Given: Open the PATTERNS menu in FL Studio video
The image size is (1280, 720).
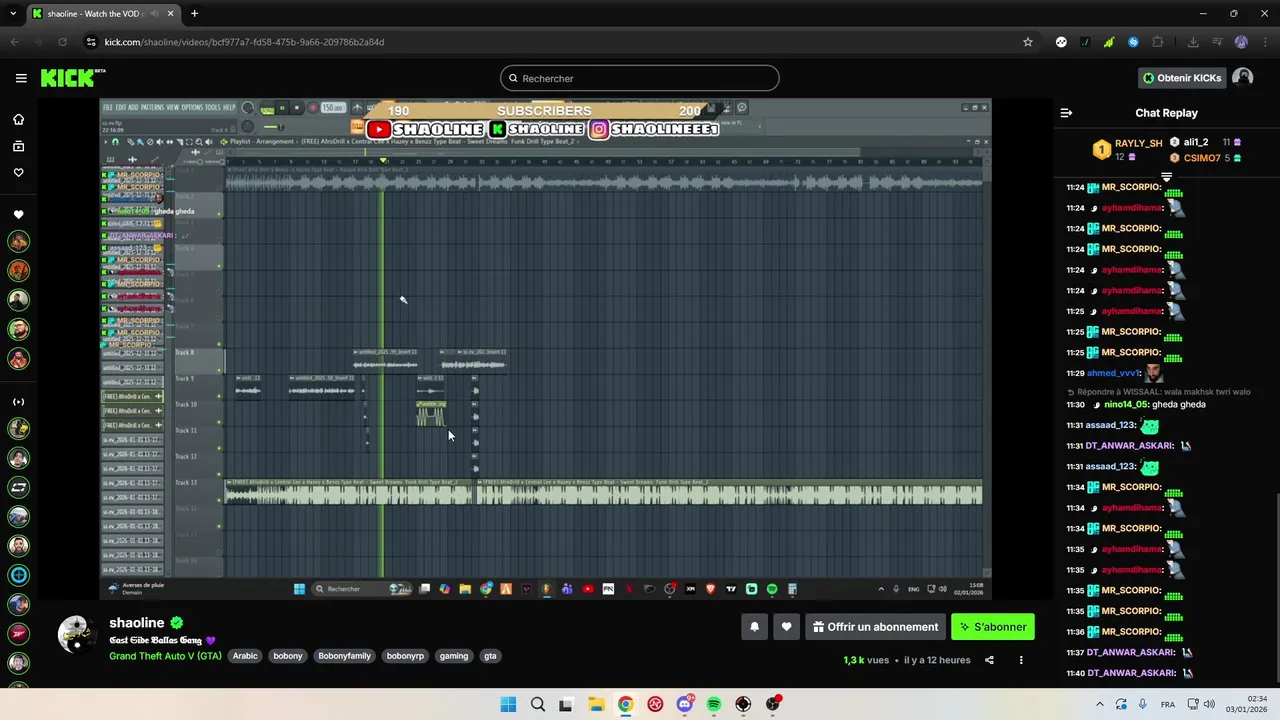Looking at the screenshot, I should pos(152,108).
